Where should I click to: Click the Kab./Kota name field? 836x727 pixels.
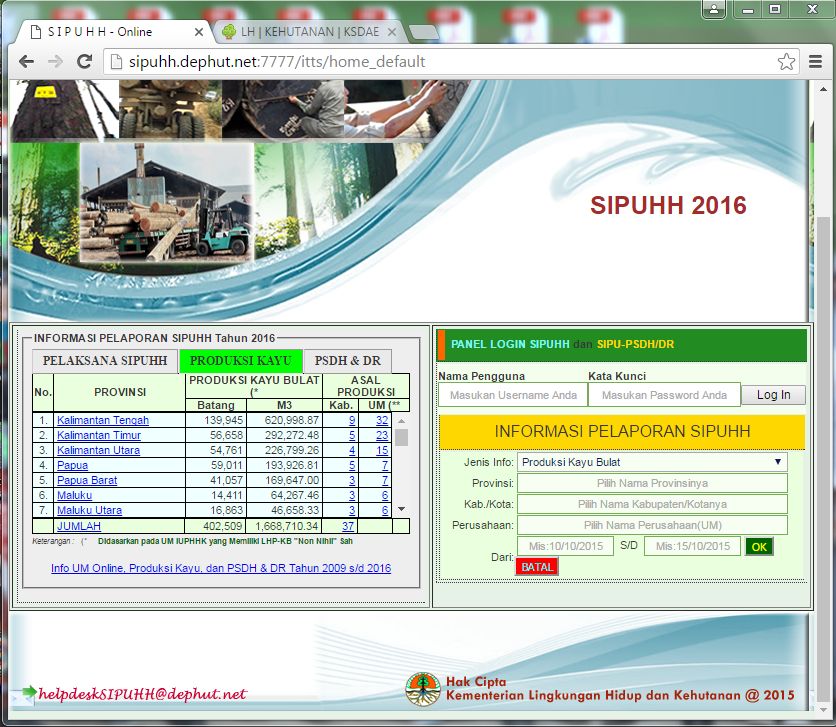coord(652,504)
